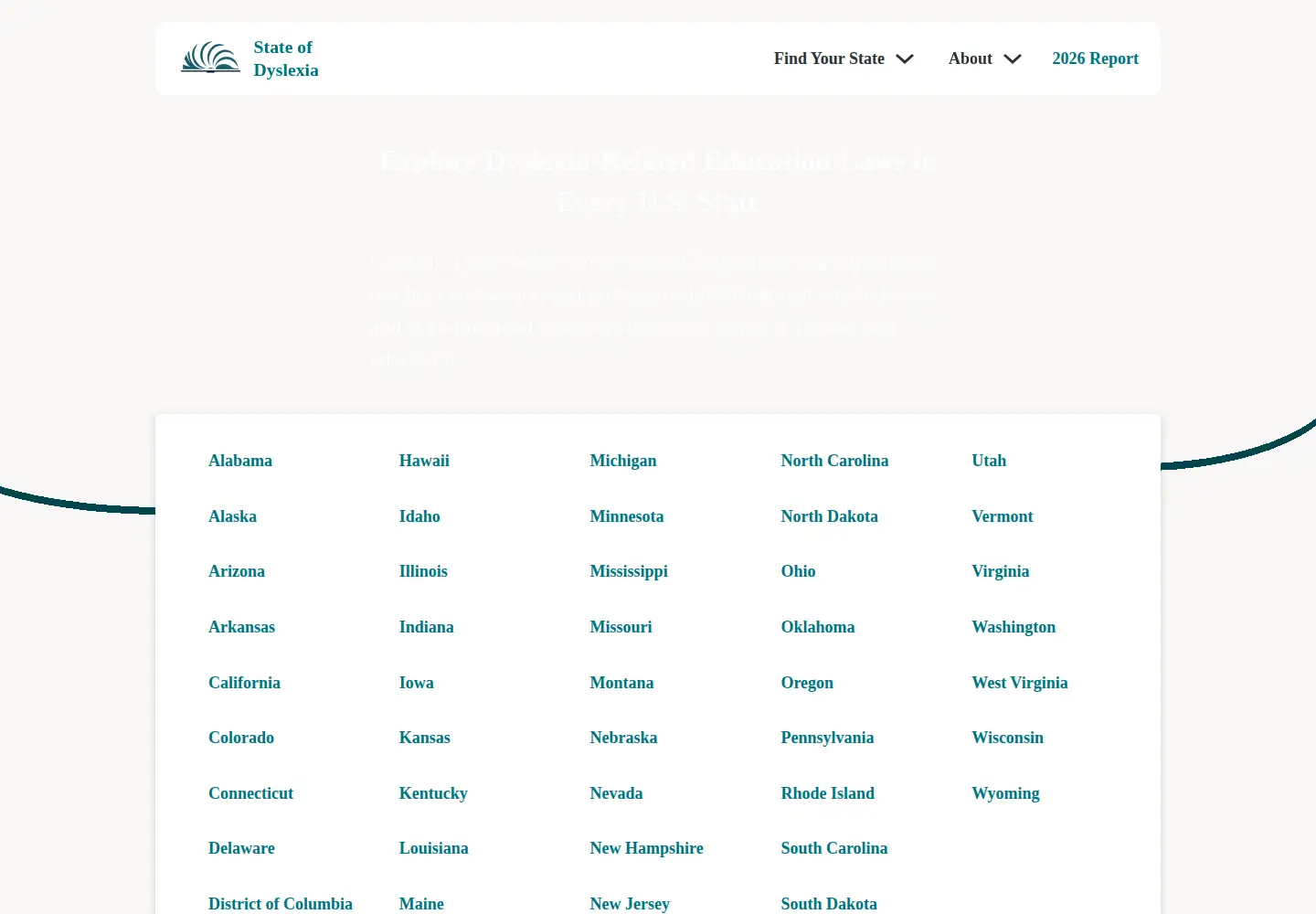The height and width of the screenshot is (914, 1316).
Task: Open the Washington state page
Action: (x=1014, y=627)
